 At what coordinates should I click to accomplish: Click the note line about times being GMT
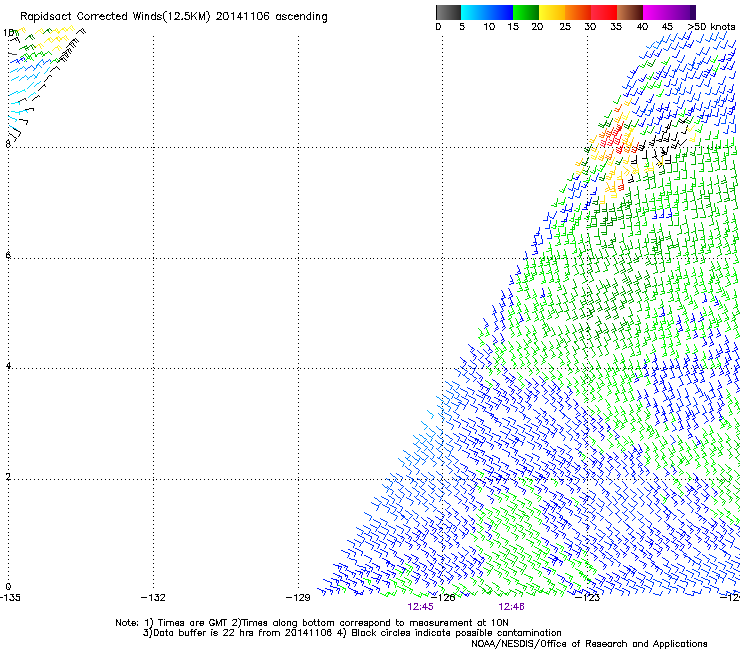[312, 623]
